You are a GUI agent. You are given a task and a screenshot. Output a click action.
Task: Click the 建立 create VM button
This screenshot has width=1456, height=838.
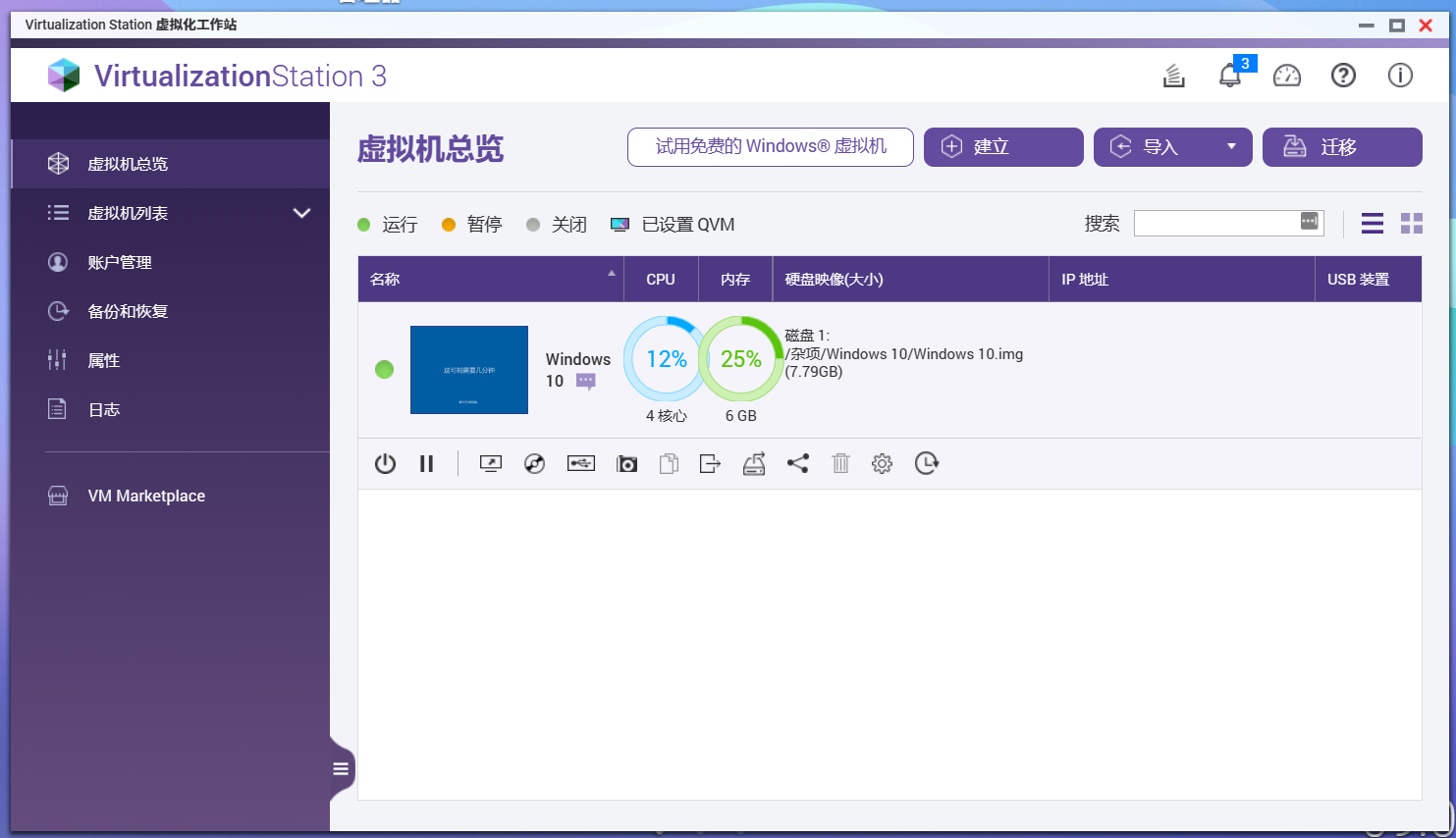click(1003, 147)
